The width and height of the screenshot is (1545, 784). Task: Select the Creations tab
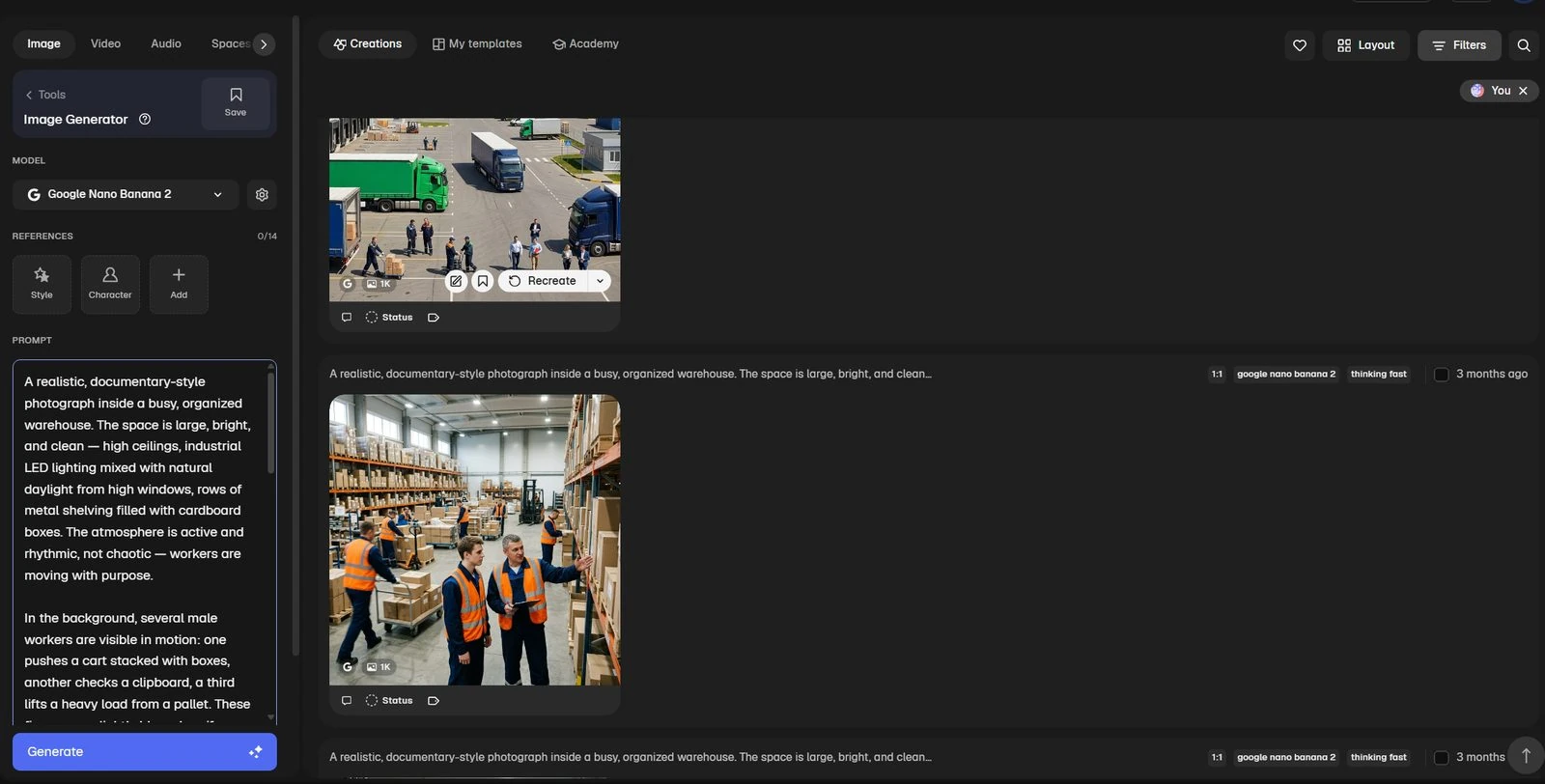(x=367, y=44)
